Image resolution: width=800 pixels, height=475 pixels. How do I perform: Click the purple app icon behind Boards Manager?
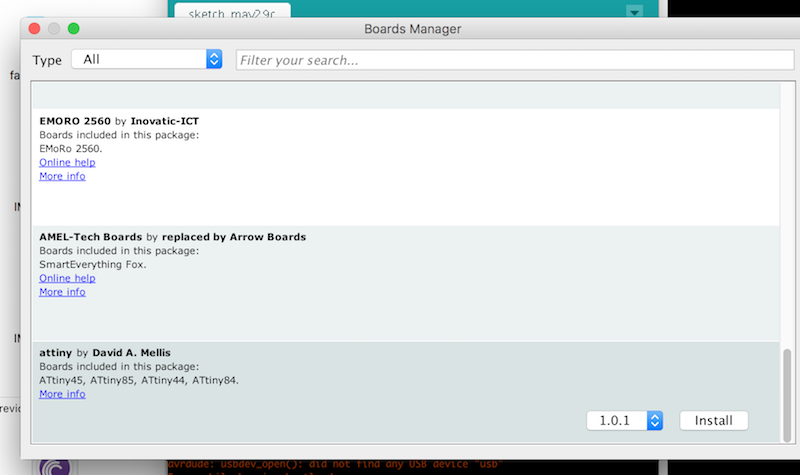(x=55, y=467)
